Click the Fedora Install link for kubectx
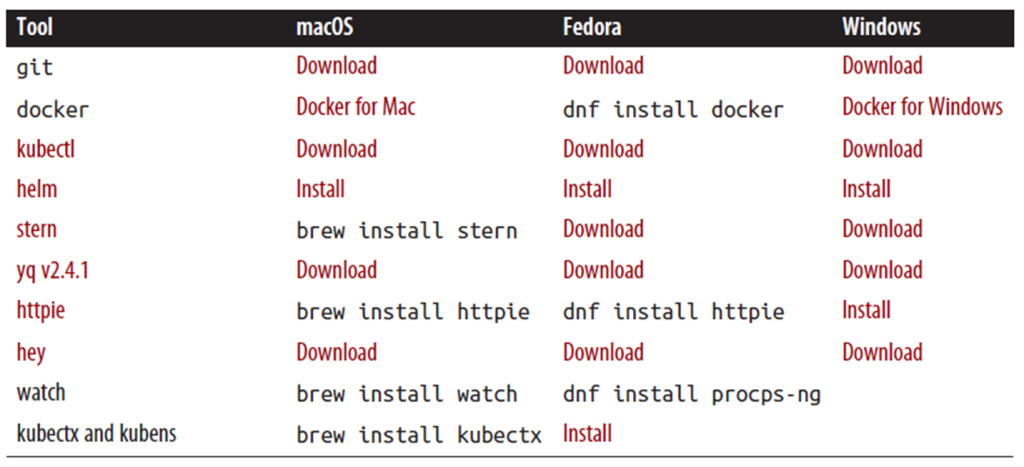Viewport: 1024px width, 467px height. click(587, 433)
